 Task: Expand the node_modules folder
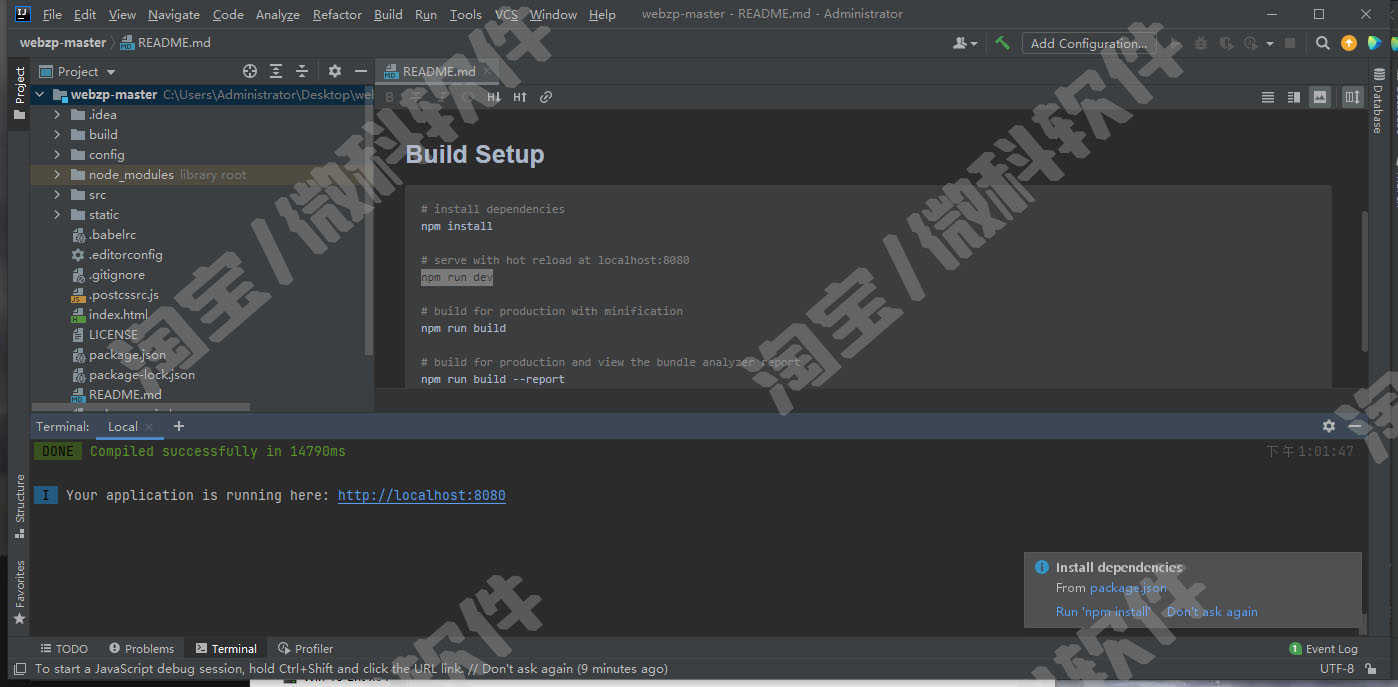coord(57,175)
